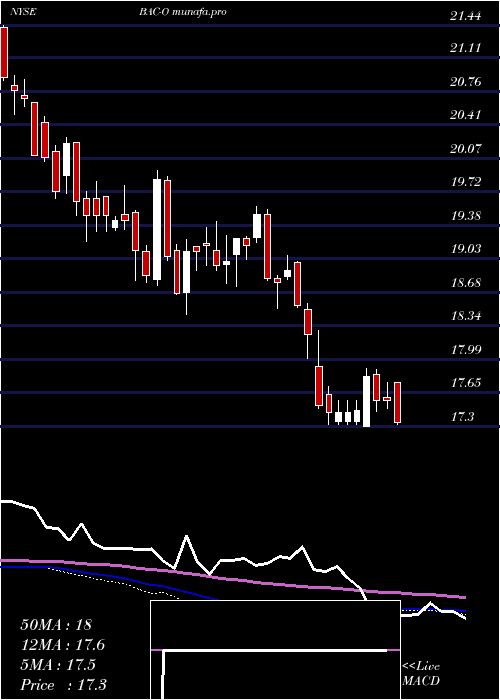Click the 20.07 price axis label
The height and width of the screenshot is (700, 500).
(466, 149)
